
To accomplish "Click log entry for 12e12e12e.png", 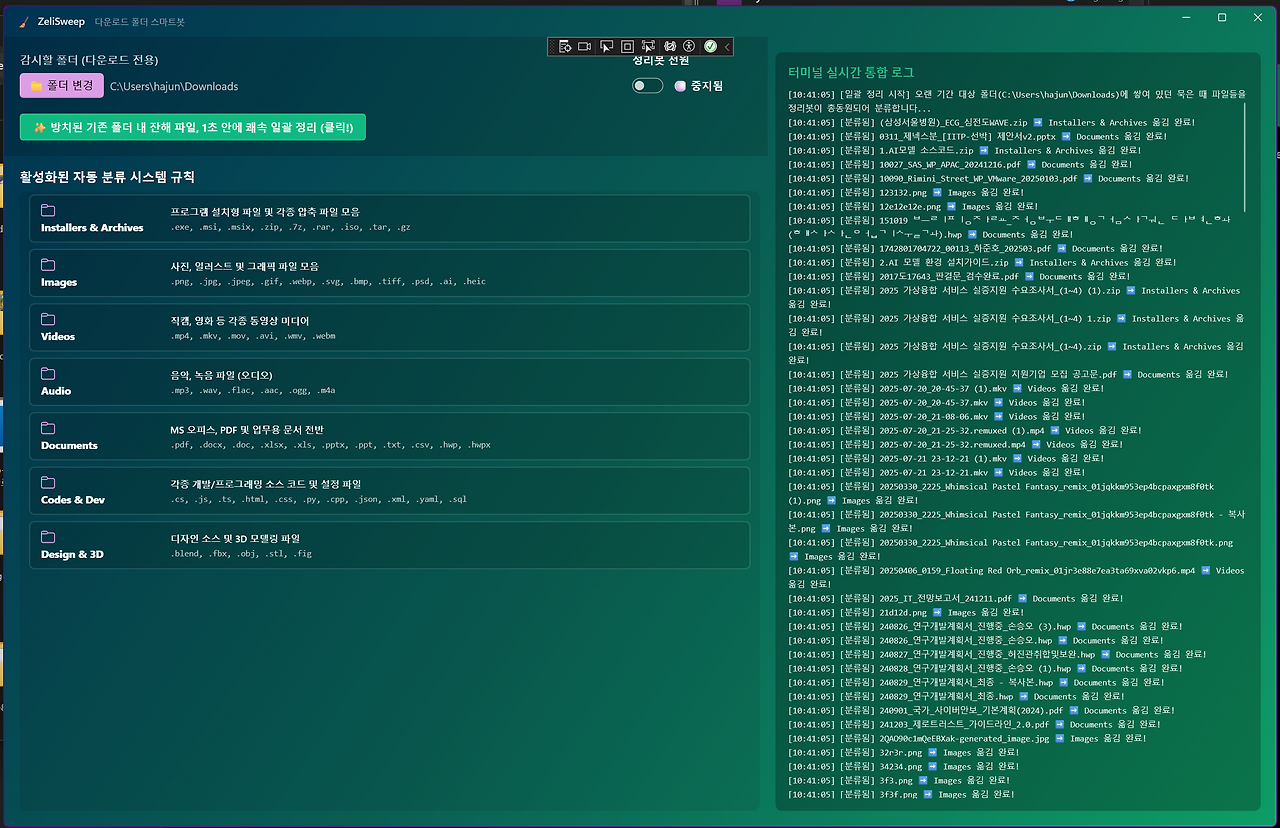I will [911, 207].
